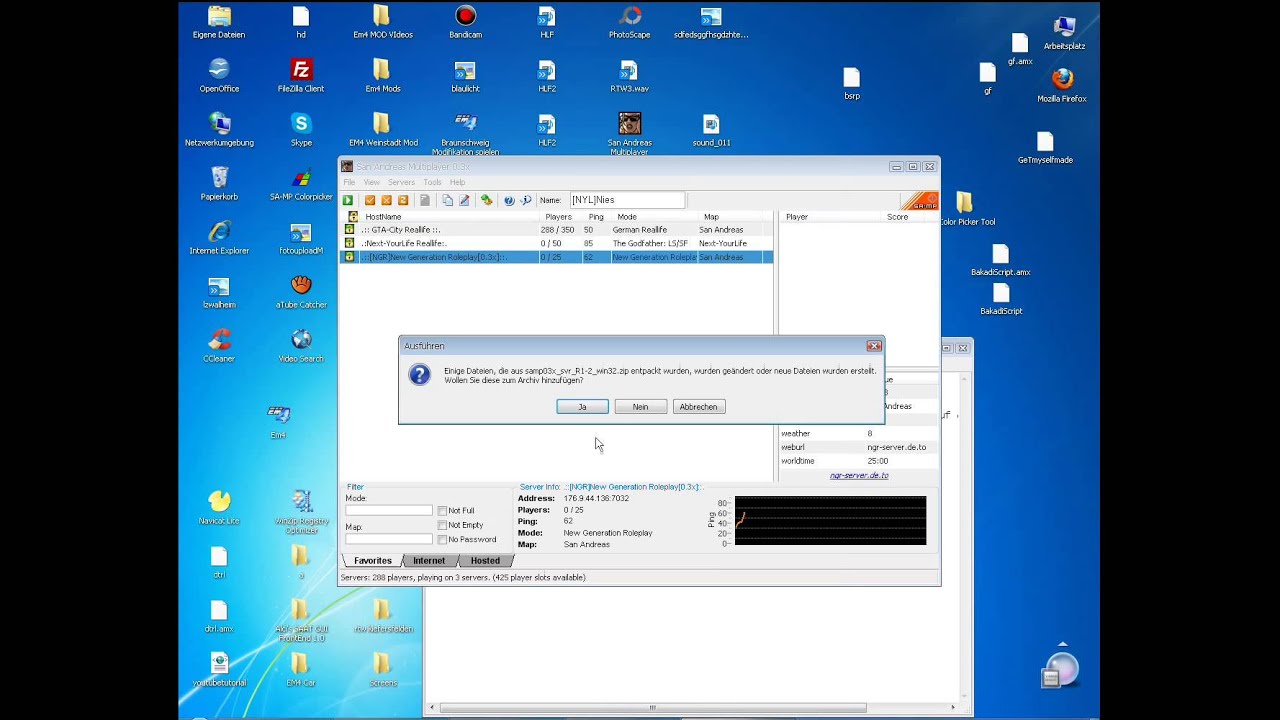Click the blue Help question mark toolbar icon
Viewport: 1280px width, 720px height.
(x=509, y=200)
